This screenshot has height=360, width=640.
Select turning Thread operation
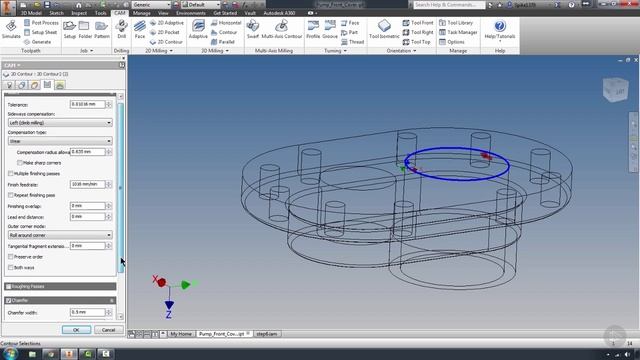(352, 42)
